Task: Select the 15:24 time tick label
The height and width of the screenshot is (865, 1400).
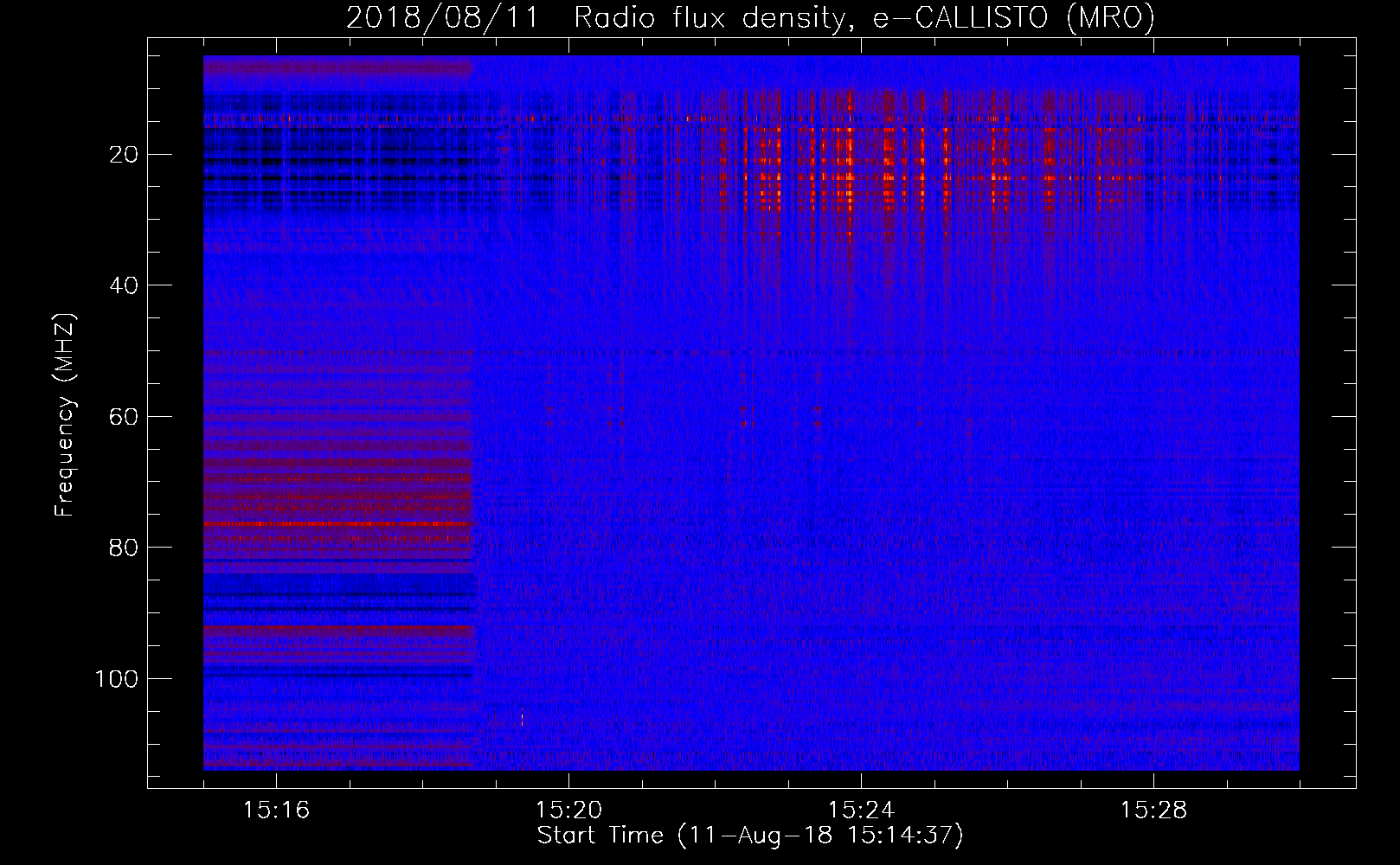Action: [861, 811]
